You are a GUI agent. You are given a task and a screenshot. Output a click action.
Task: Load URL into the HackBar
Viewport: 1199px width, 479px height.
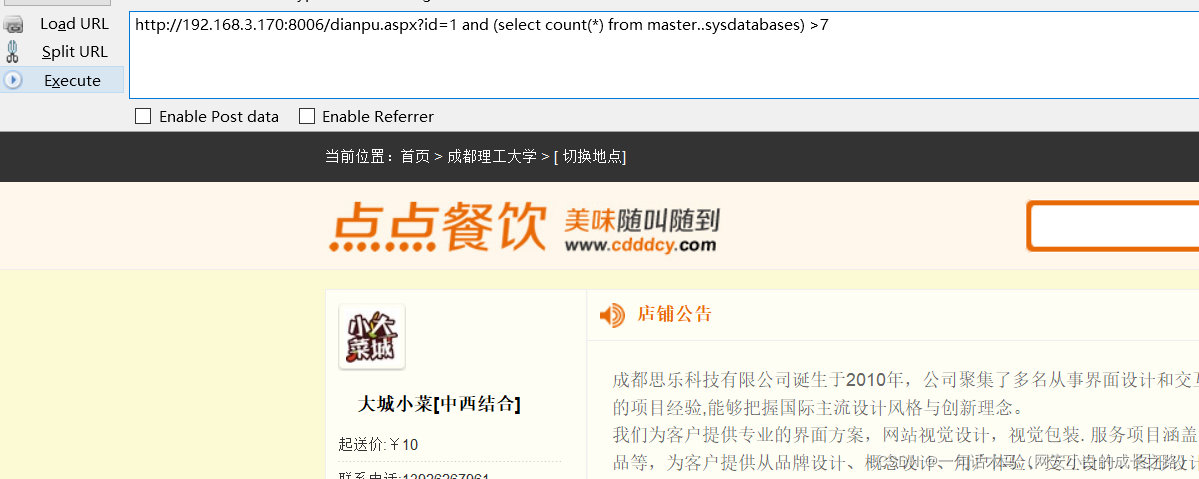73,24
